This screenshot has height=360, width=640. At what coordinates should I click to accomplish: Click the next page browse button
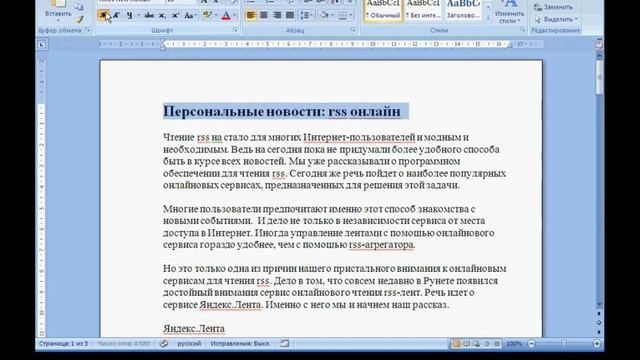pyautogui.click(x=599, y=332)
